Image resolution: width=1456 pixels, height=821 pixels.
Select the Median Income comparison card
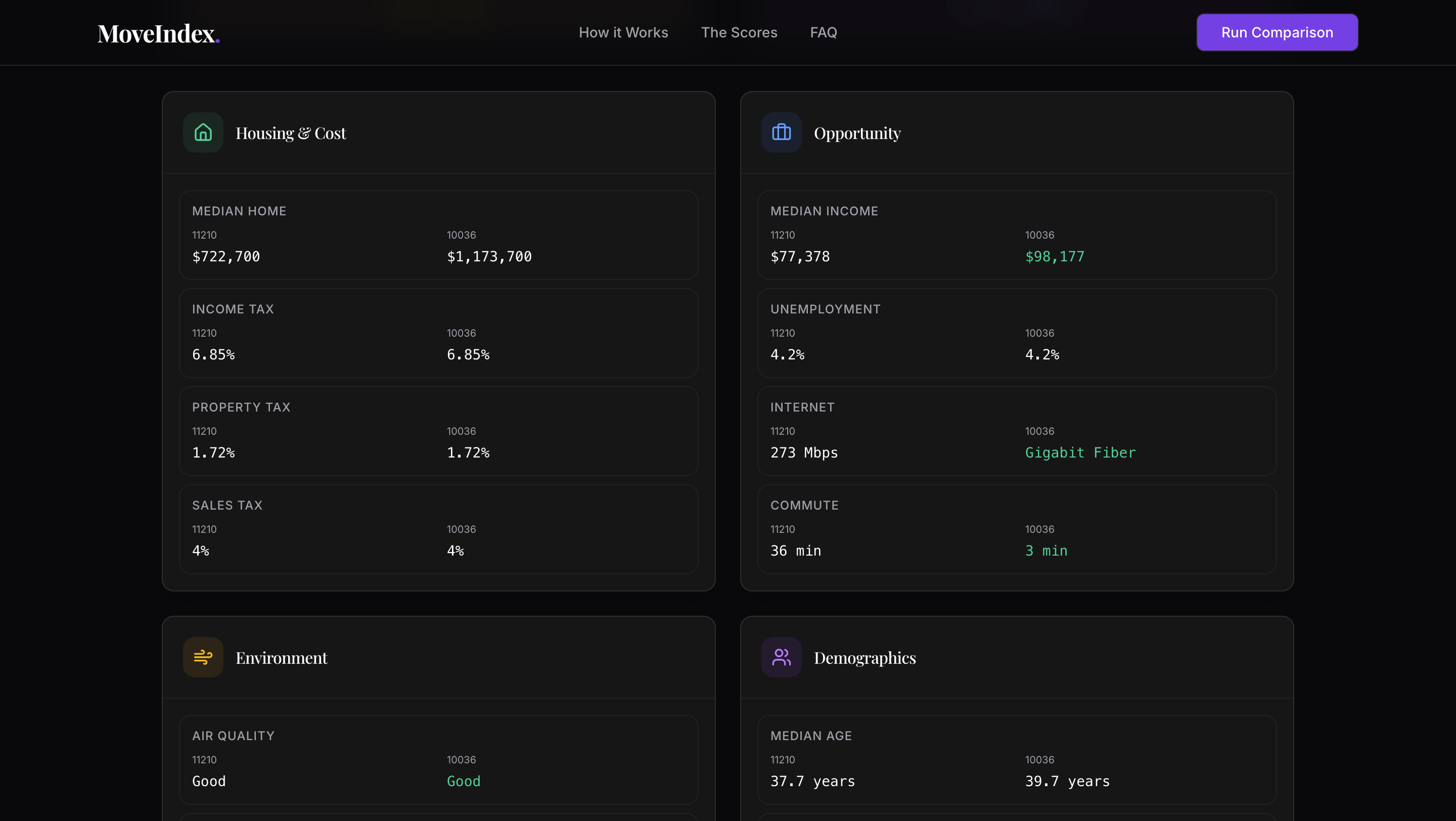1016,235
